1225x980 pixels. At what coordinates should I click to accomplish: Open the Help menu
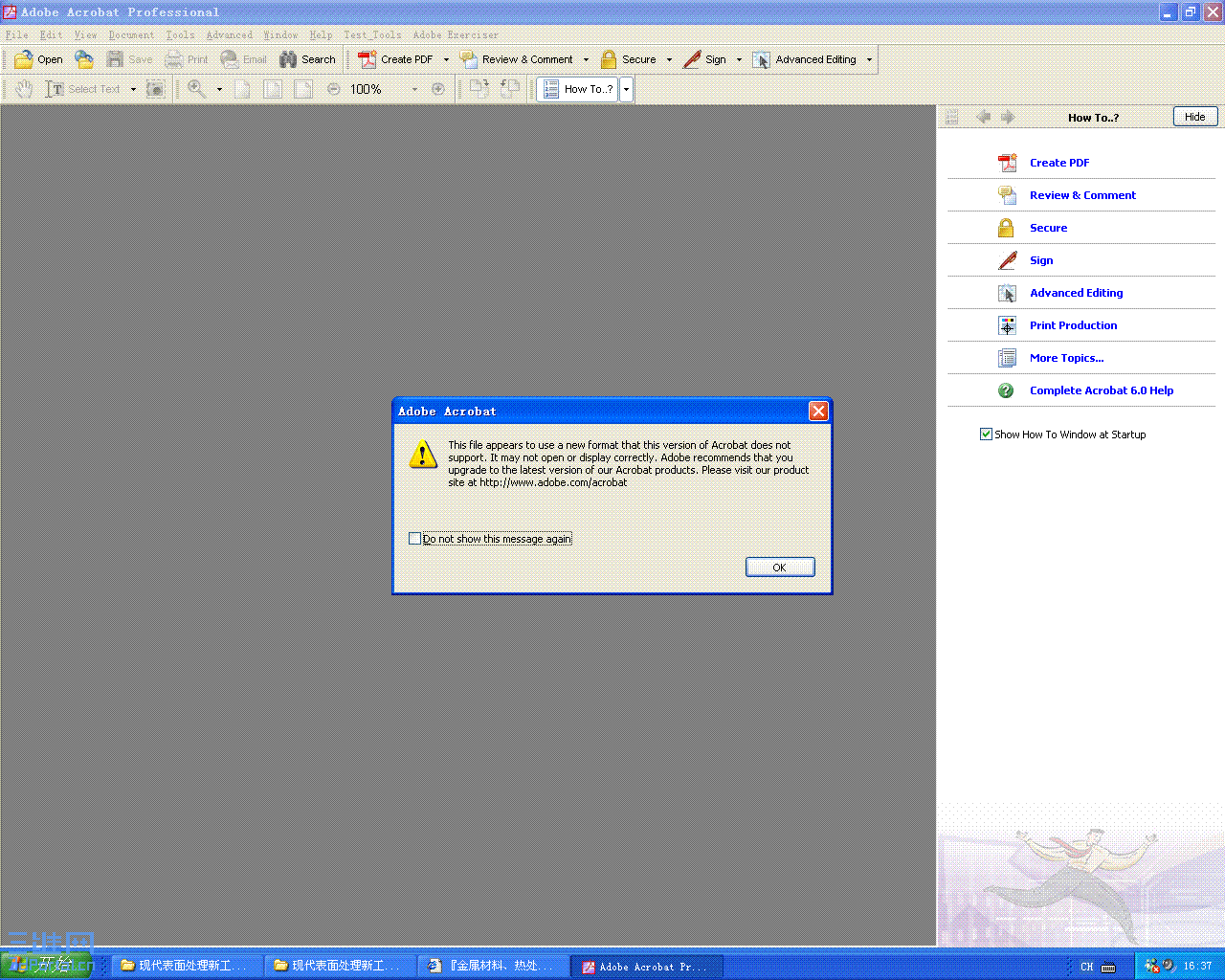tap(321, 34)
